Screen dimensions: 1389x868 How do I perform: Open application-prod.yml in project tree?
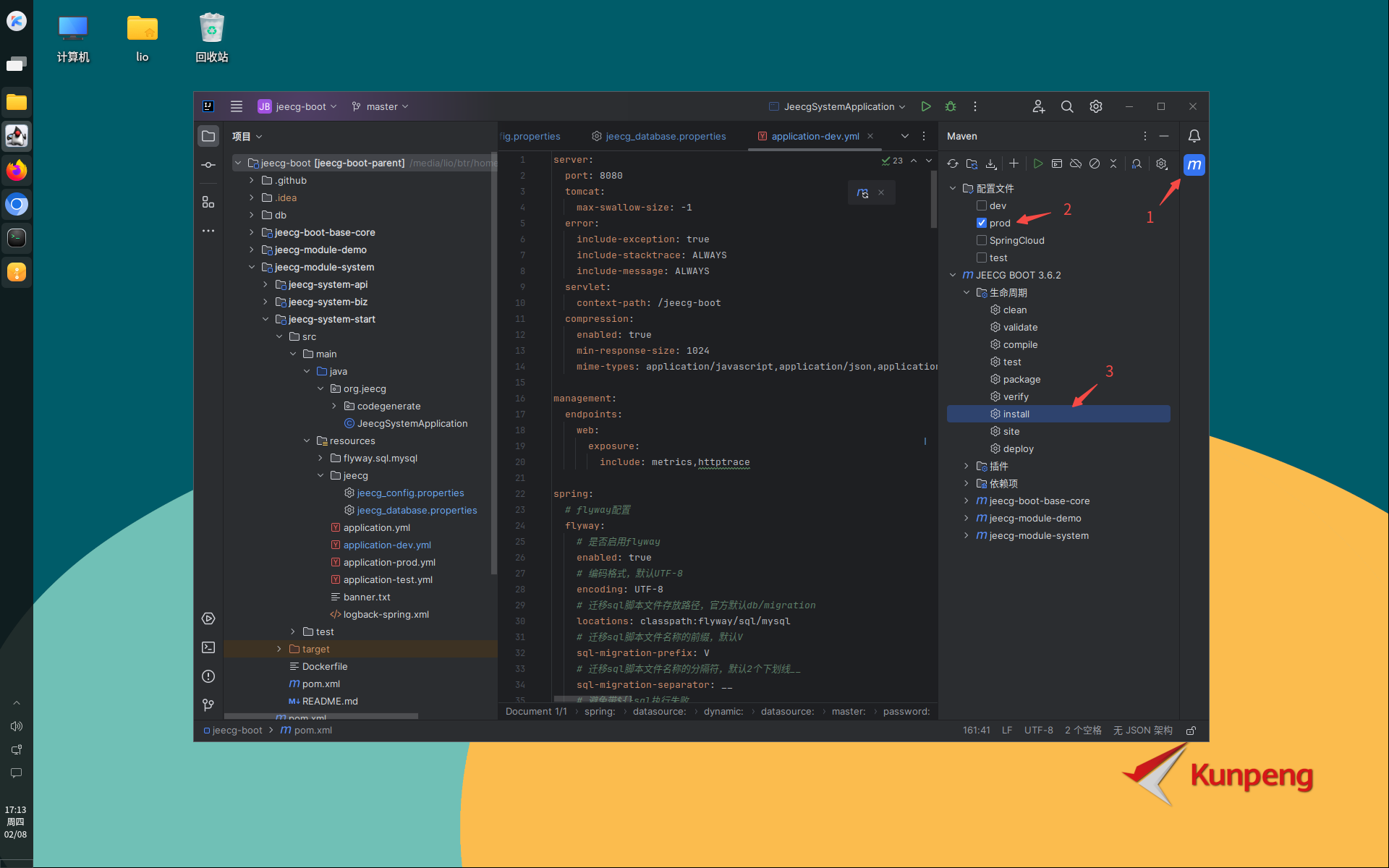click(383, 562)
